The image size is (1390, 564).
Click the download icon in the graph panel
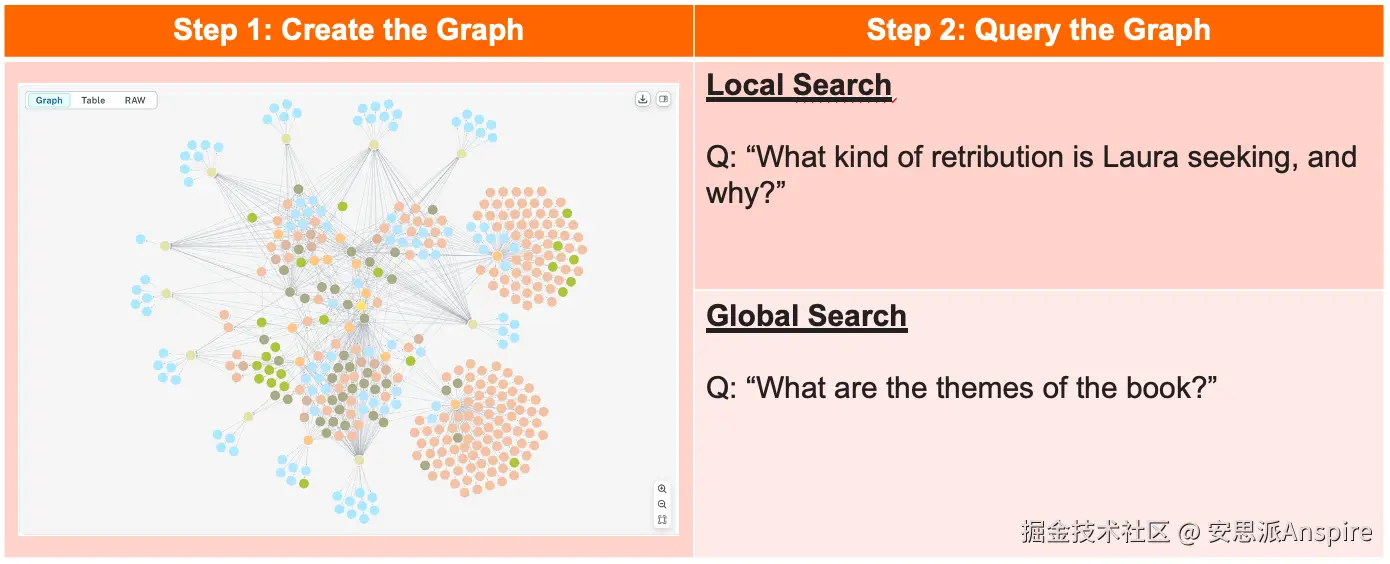tap(643, 99)
